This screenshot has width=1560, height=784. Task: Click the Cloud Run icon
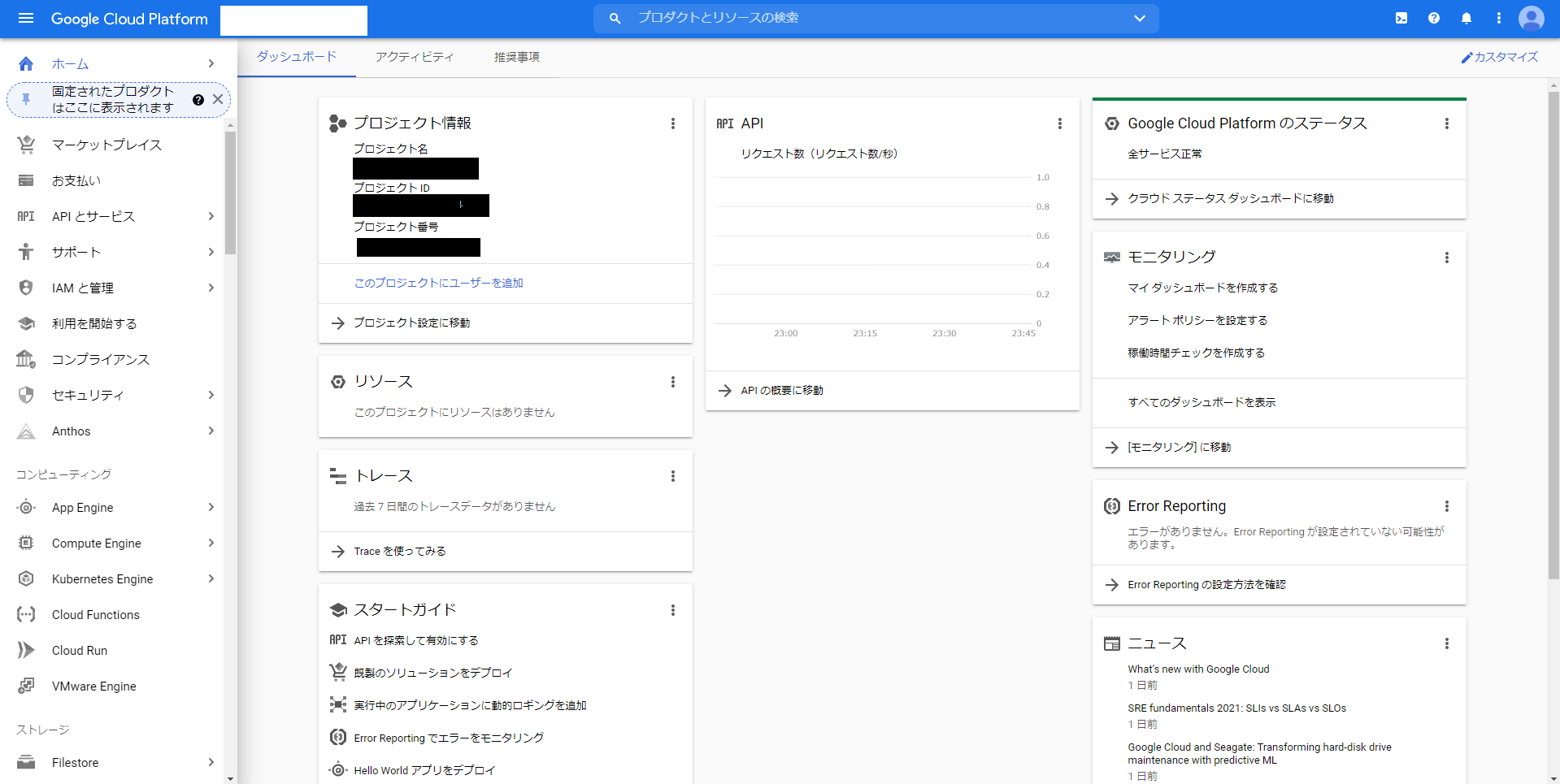(x=26, y=650)
